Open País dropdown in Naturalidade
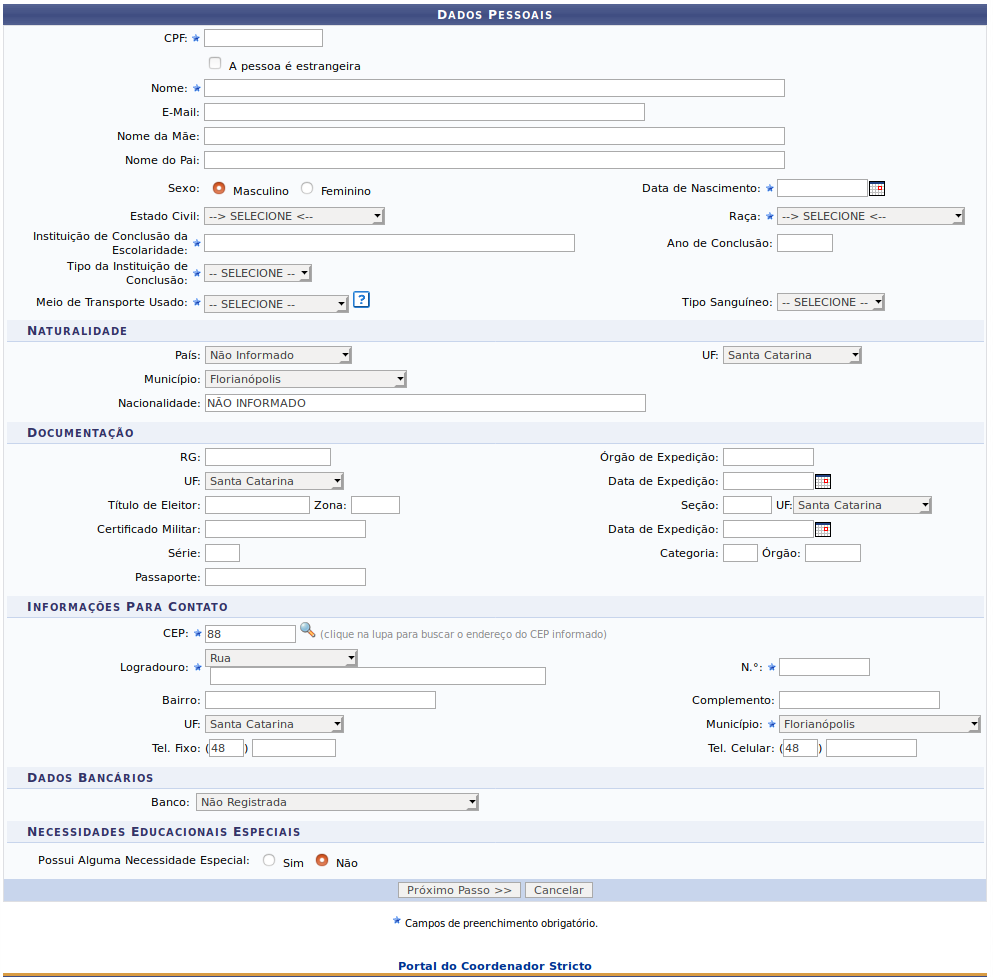This screenshot has width=993, height=977. 278,355
